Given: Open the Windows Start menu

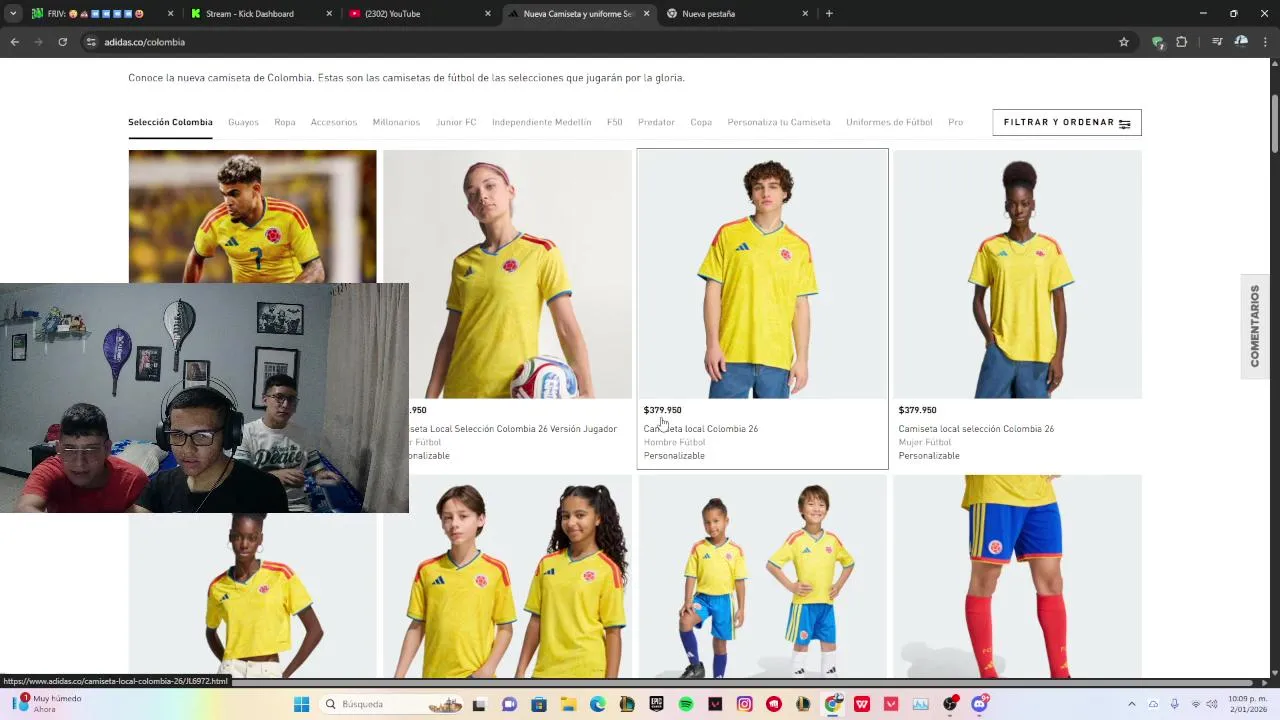Looking at the screenshot, I should (301, 704).
